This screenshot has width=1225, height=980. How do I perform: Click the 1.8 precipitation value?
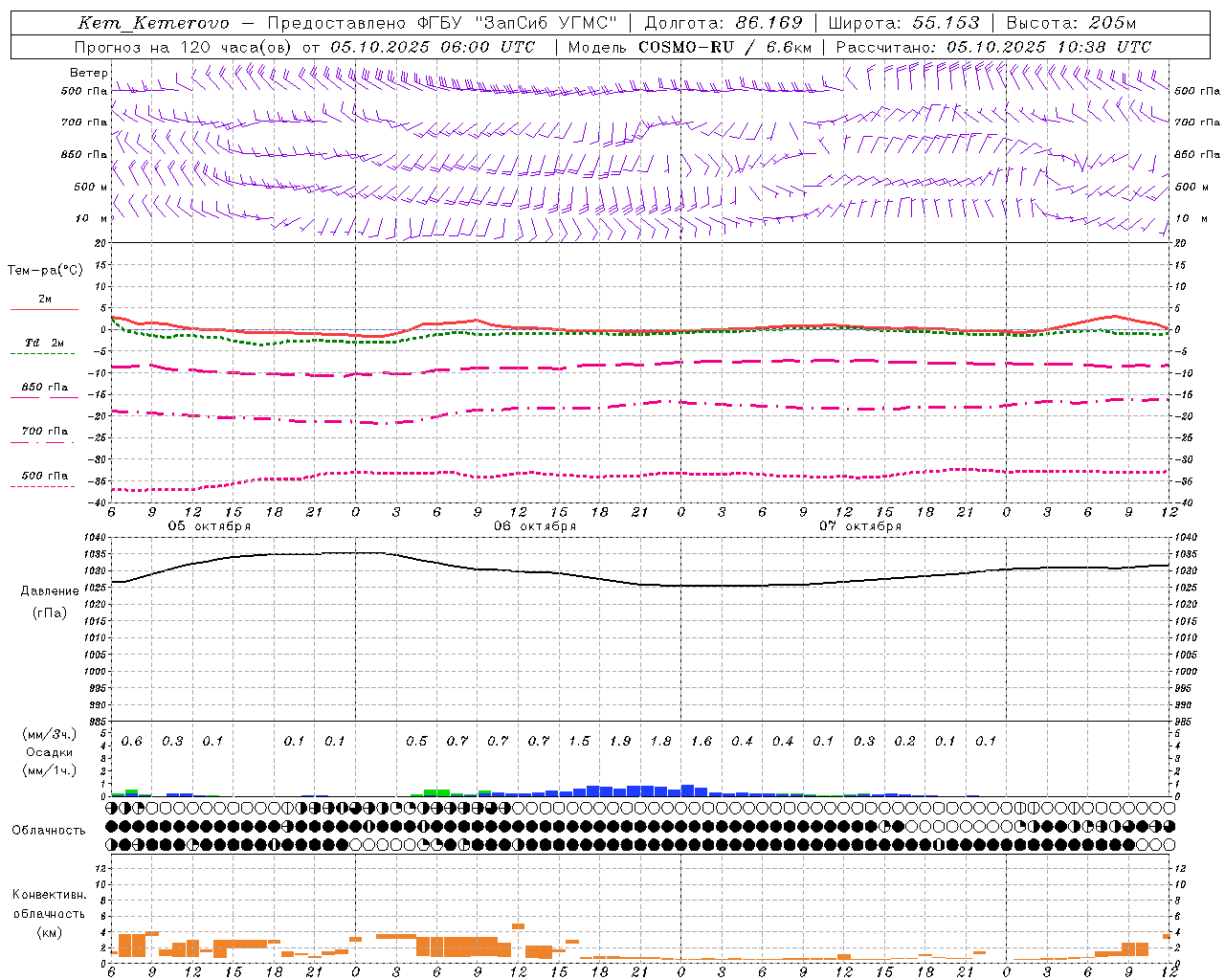[x=660, y=742]
